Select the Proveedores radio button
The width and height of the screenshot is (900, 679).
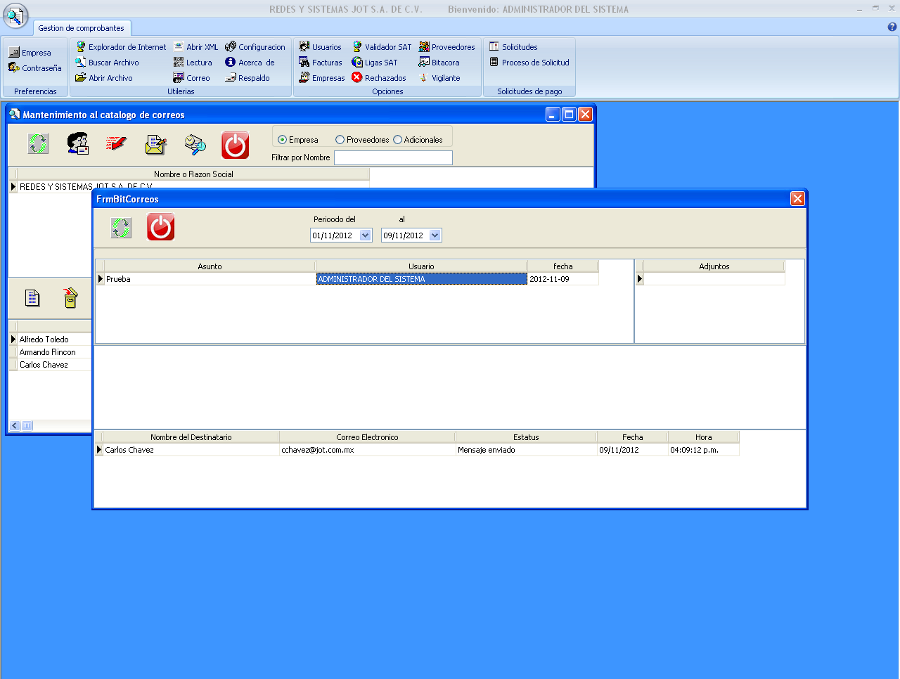coord(341,140)
